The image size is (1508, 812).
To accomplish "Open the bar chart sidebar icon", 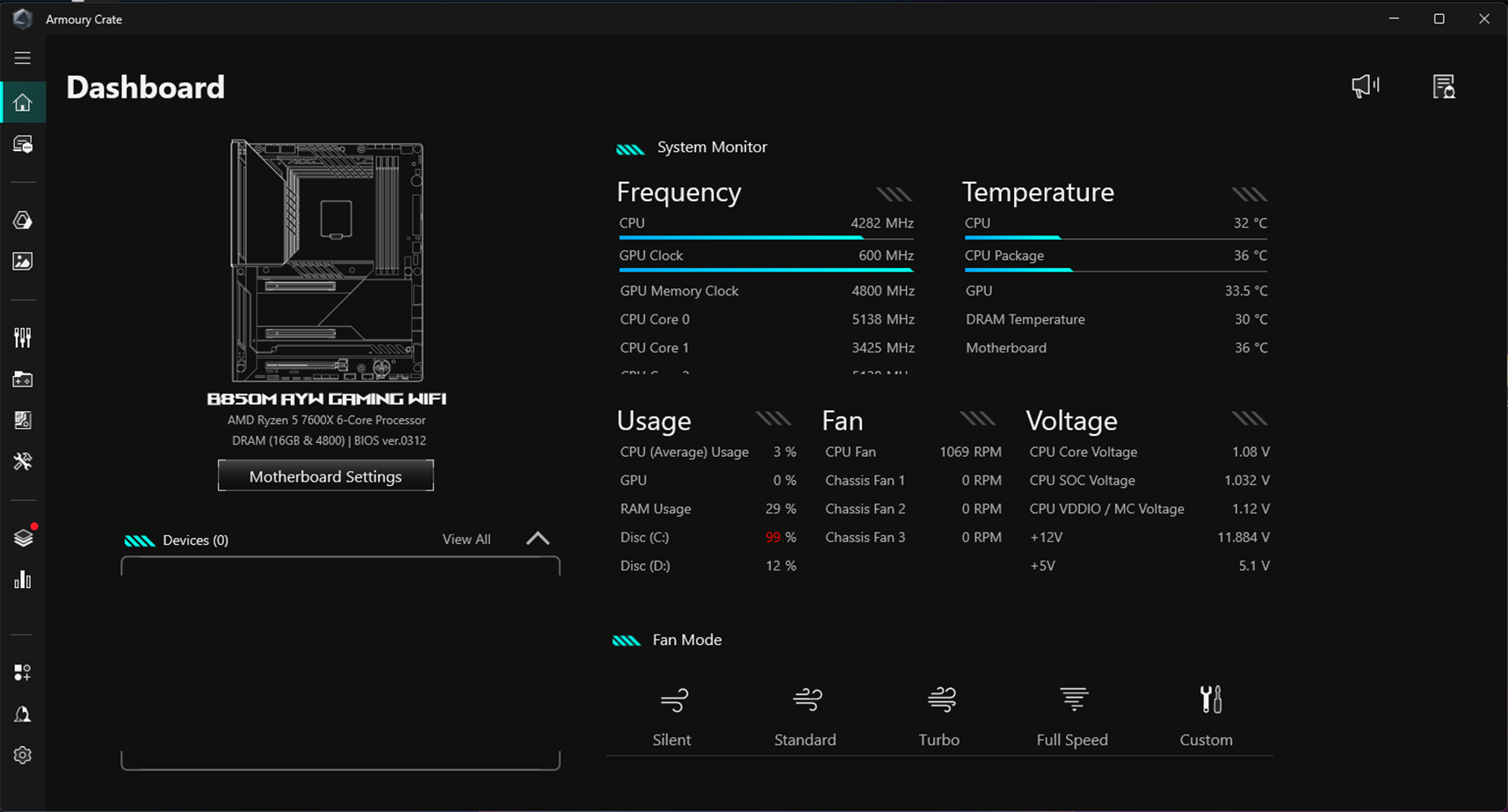I will (23, 580).
